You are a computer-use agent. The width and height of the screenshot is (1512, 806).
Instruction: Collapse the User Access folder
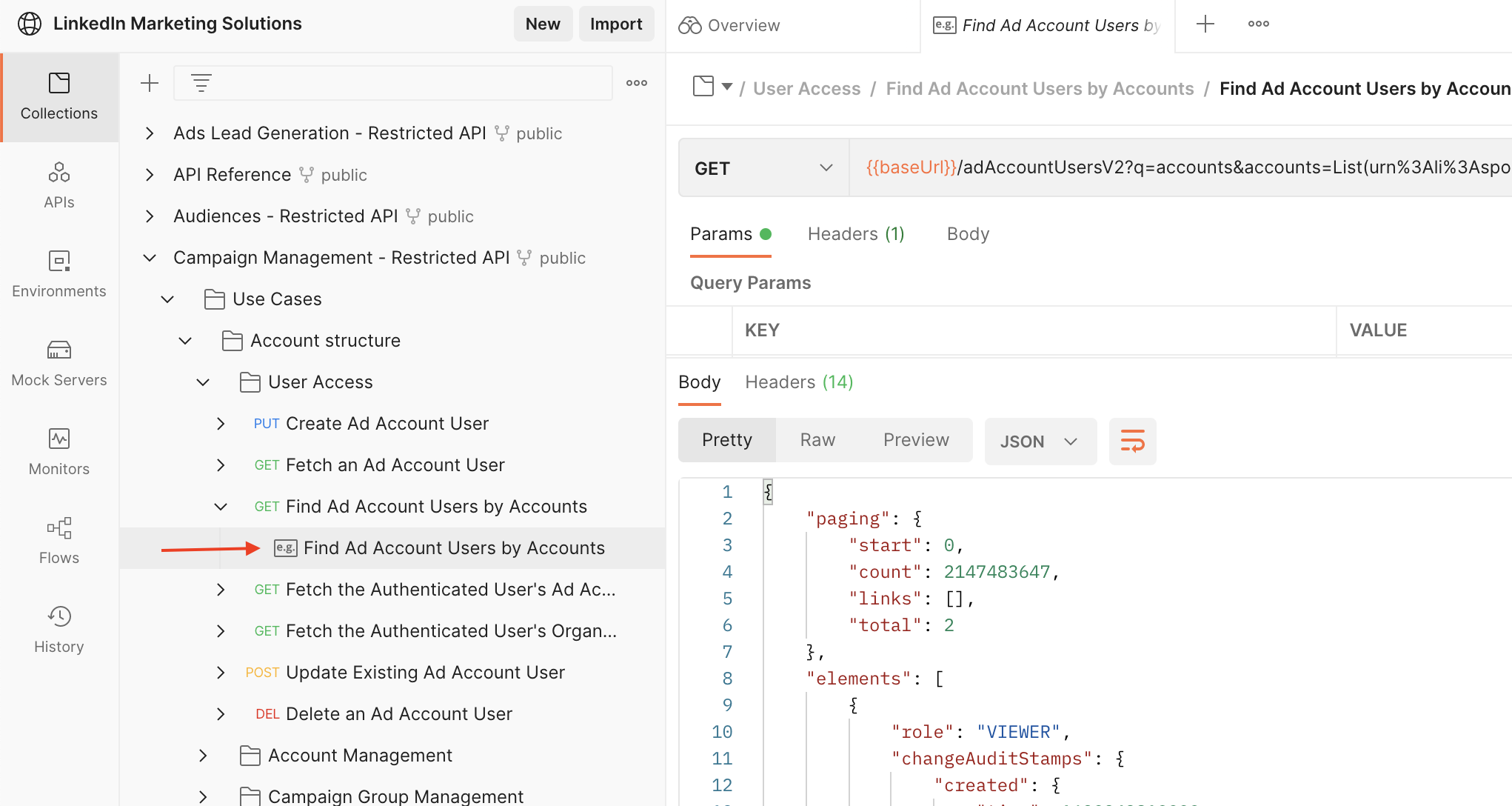[x=203, y=382]
